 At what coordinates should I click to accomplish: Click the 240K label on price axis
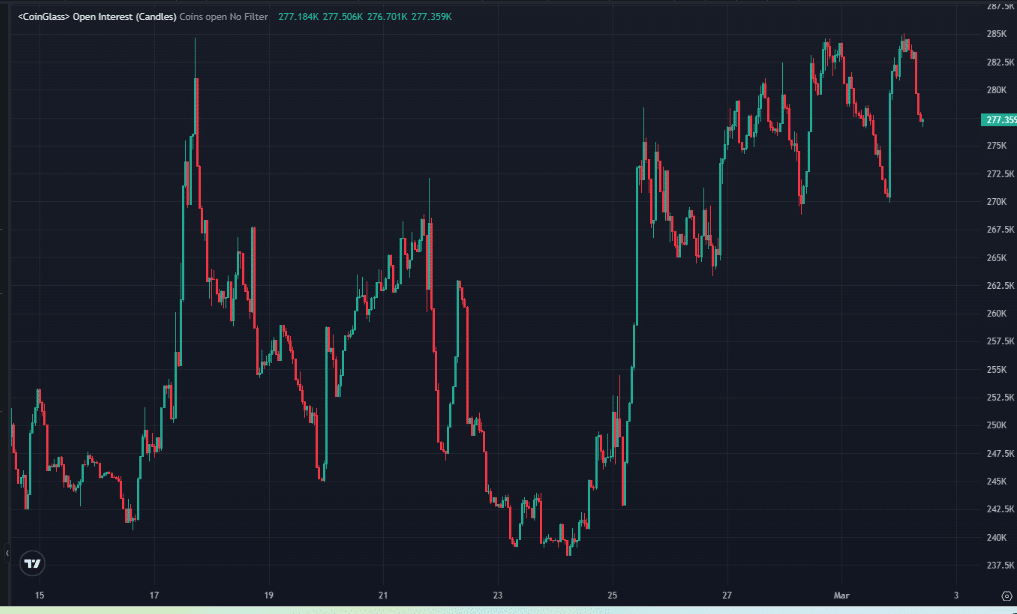(996, 537)
